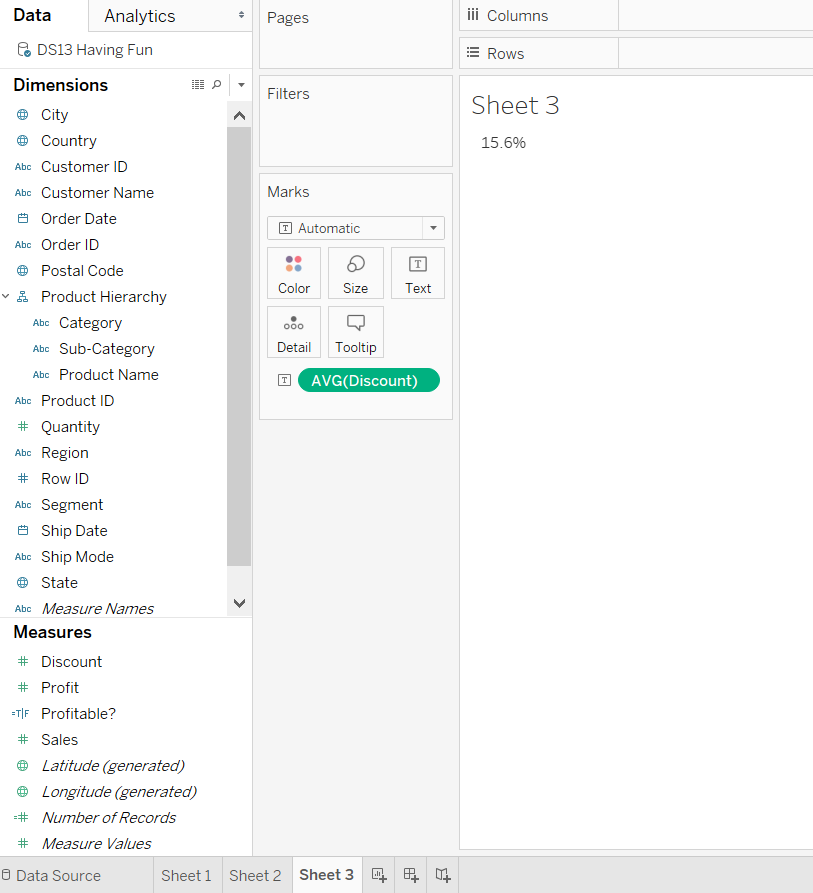Click the globe icon beside Latitude (generated)
The image size is (813, 893).
coord(23,765)
